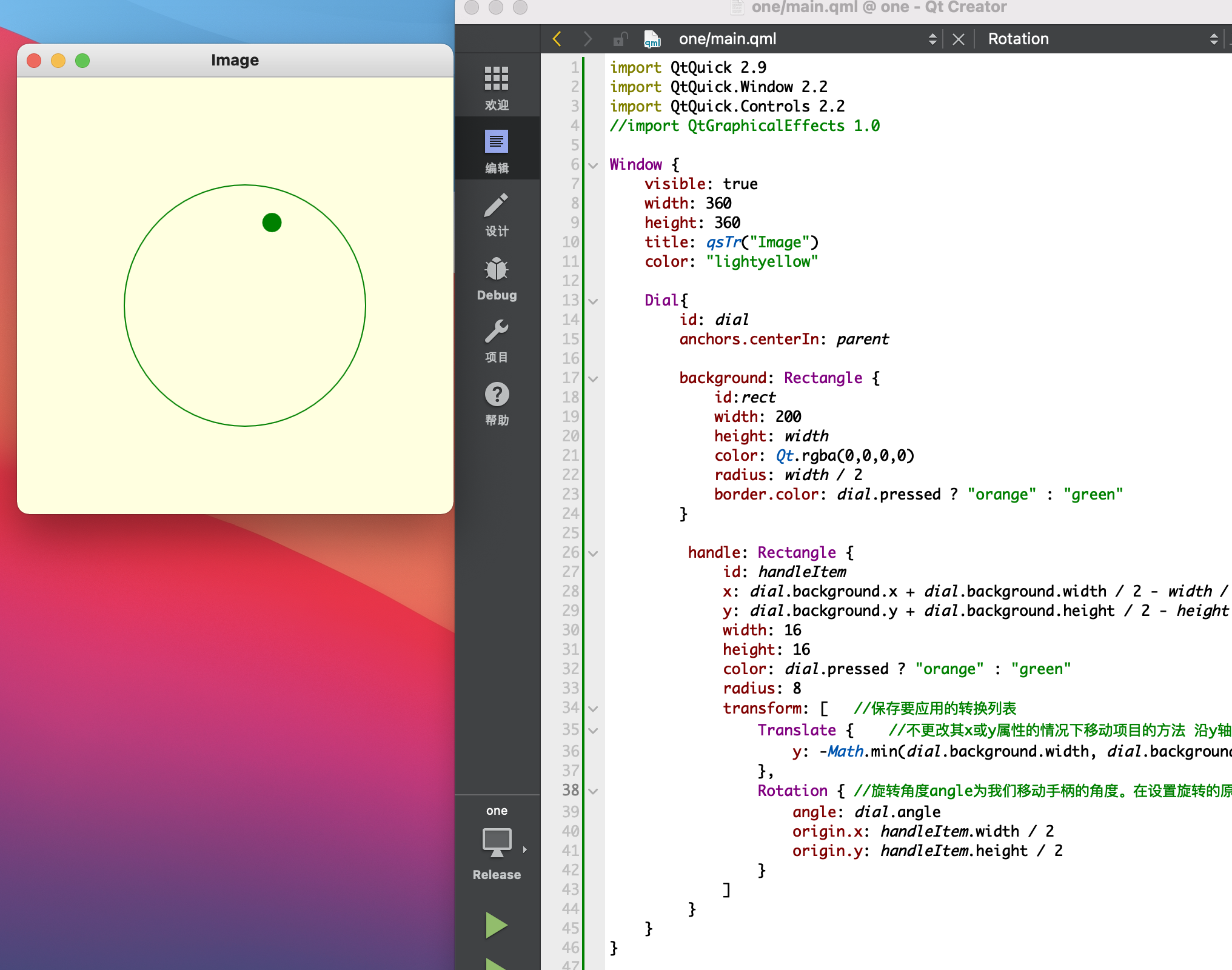Viewport: 1232px width, 970px height.
Task: Open the Welcome (欢迎) mode
Action: [x=497, y=87]
